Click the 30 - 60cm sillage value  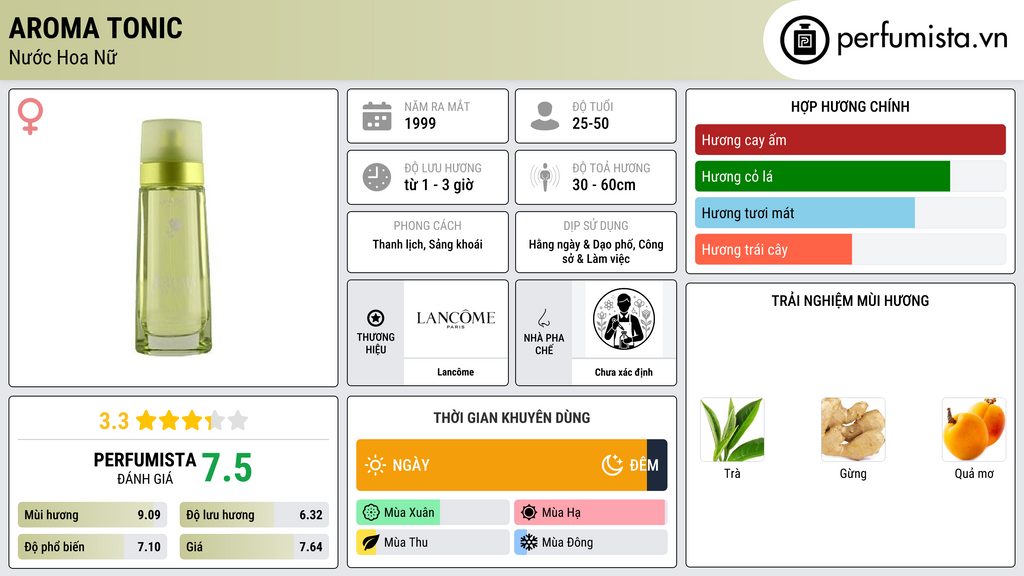[603, 185]
